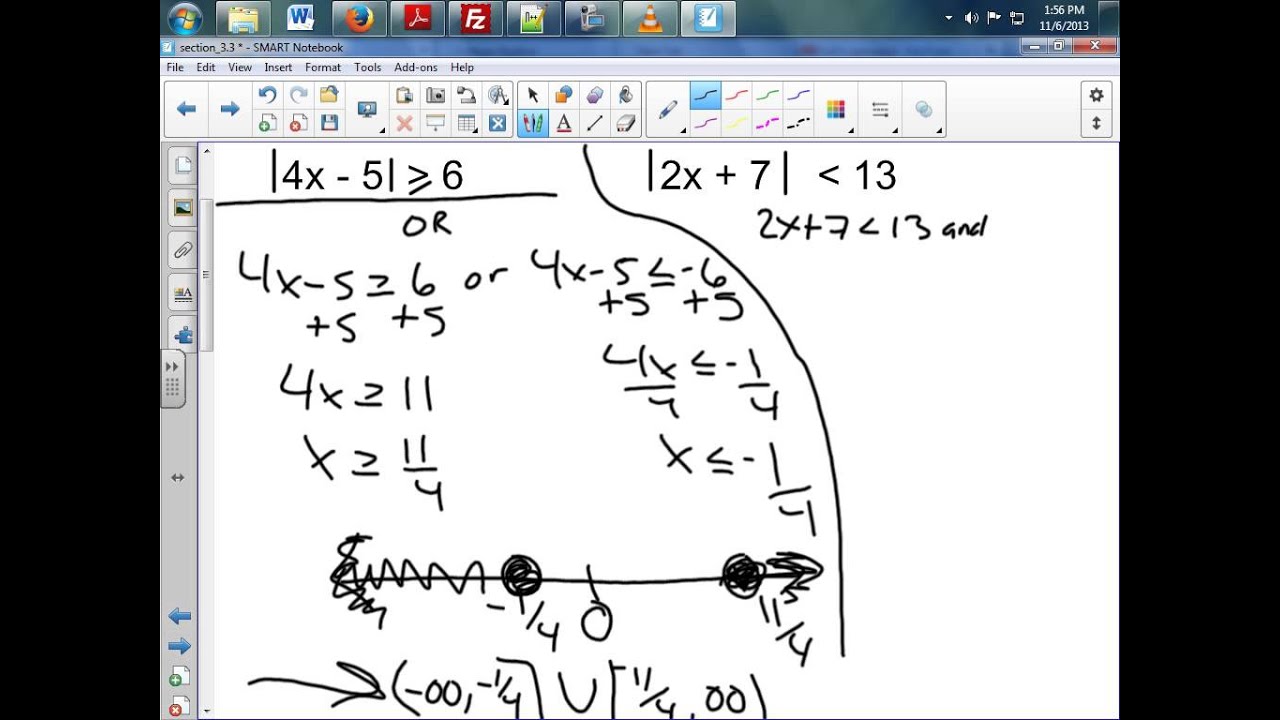This screenshot has width=1280, height=720.
Task: Open the blue X tool button
Action: [x=497, y=123]
